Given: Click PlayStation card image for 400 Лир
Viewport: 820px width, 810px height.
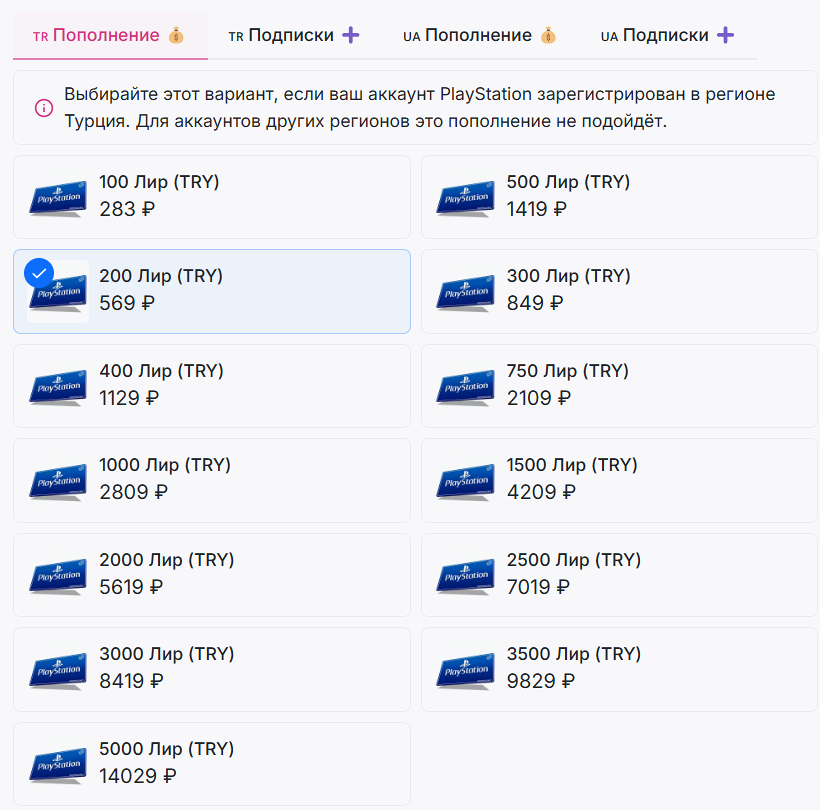Looking at the screenshot, I should (x=58, y=387).
